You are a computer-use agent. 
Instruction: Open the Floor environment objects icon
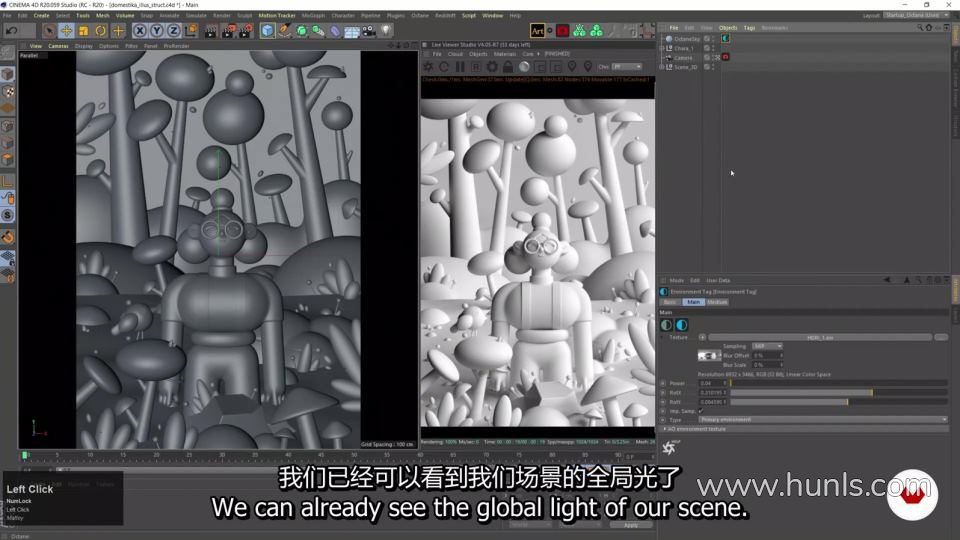pyautogui.click(x=352, y=30)
